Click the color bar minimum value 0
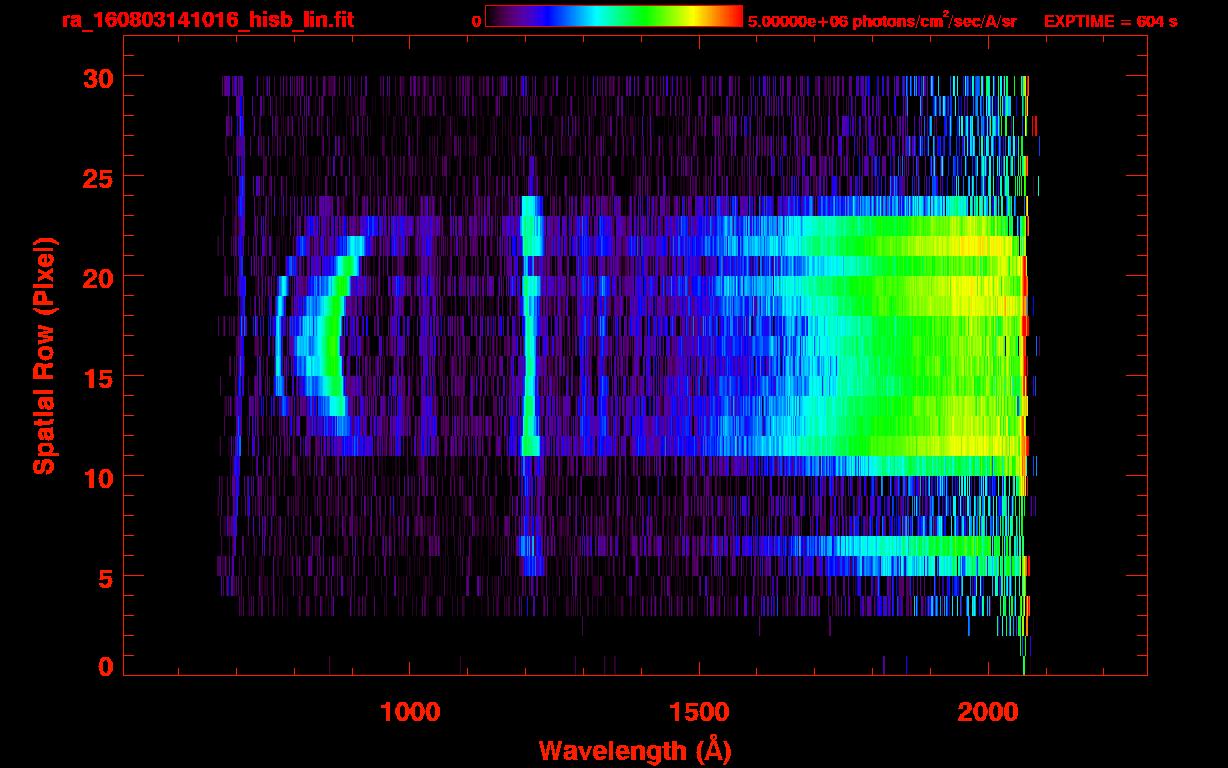 (x=477, y=21)
